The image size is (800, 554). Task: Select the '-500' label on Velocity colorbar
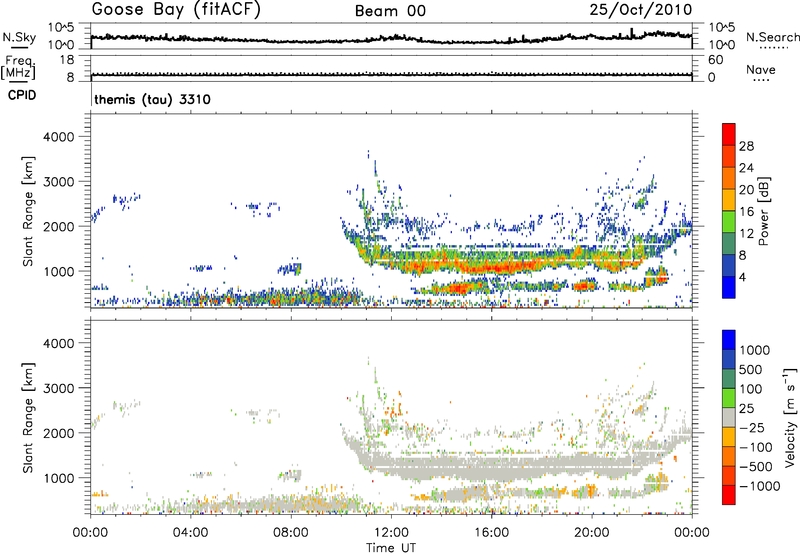(x=756, y=467)
